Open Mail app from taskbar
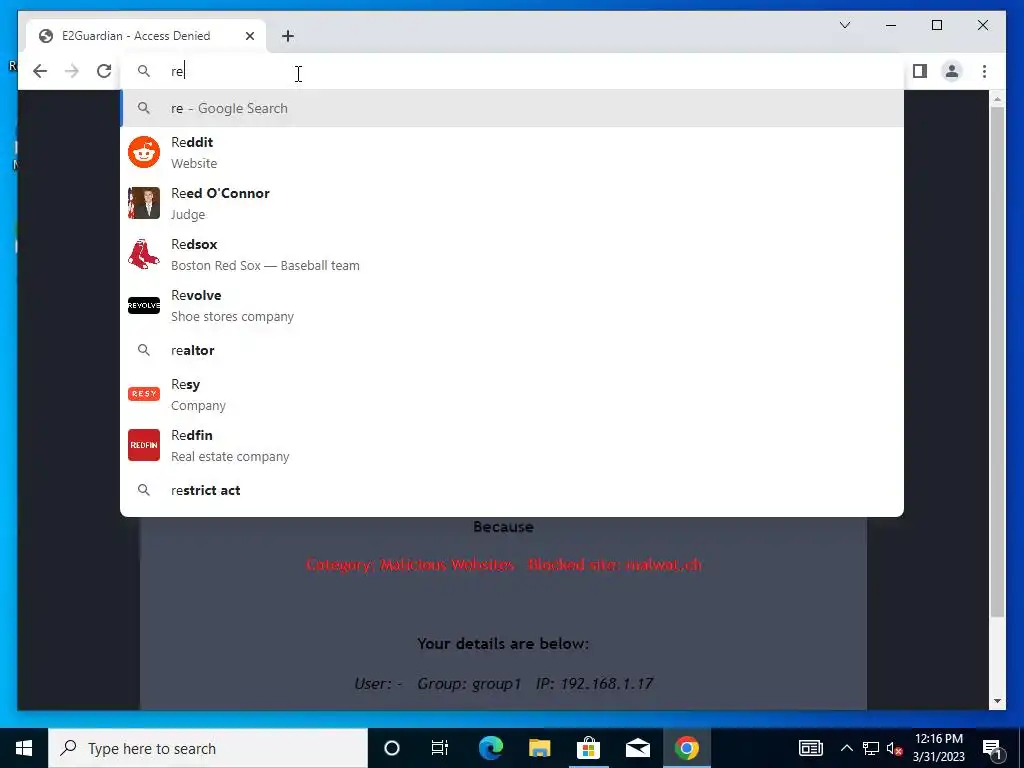1024x768 pixels. pyautogui.click(x=637, y=748)
